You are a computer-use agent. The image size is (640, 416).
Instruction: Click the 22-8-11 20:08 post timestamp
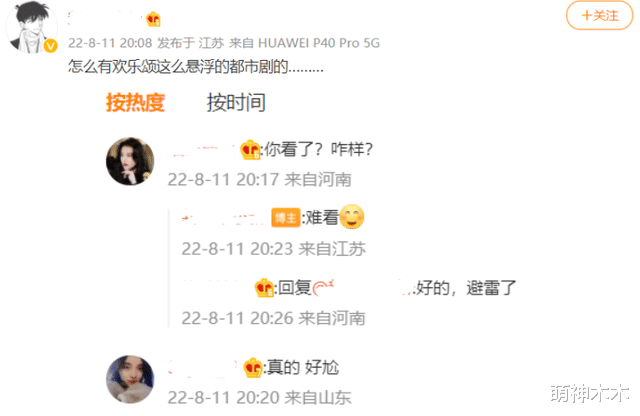pyautogui.click(x=110, y=43)
